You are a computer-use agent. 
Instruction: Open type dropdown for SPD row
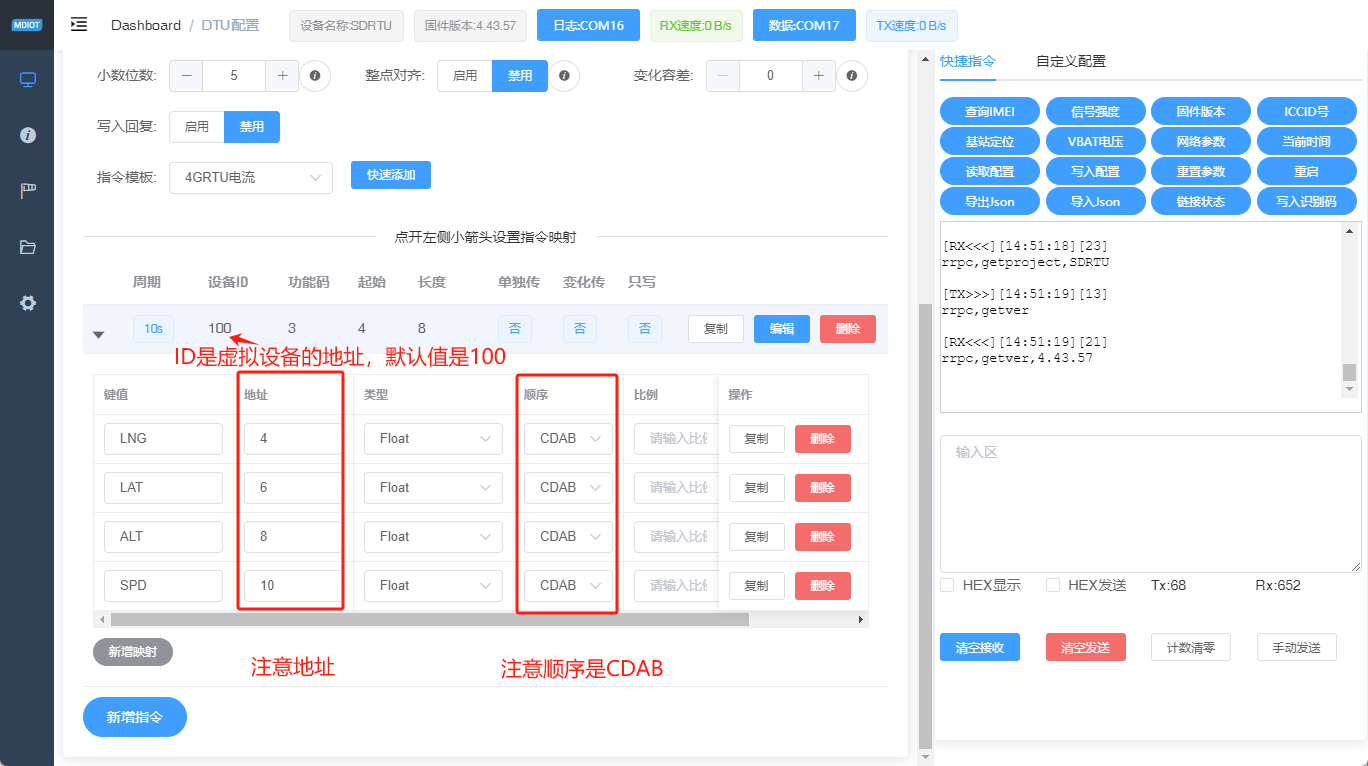[x=434, y=586]
